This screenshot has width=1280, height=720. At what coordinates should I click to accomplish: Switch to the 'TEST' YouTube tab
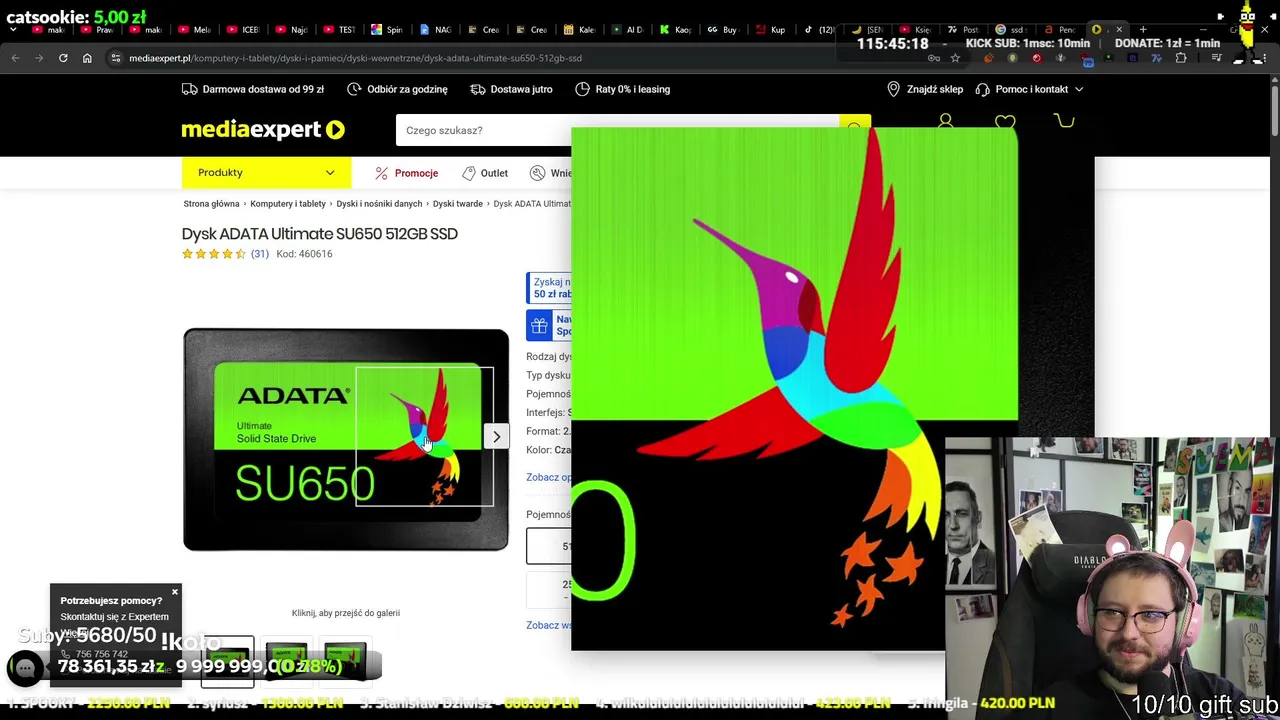pyautogui.click(x=338, y=29)
